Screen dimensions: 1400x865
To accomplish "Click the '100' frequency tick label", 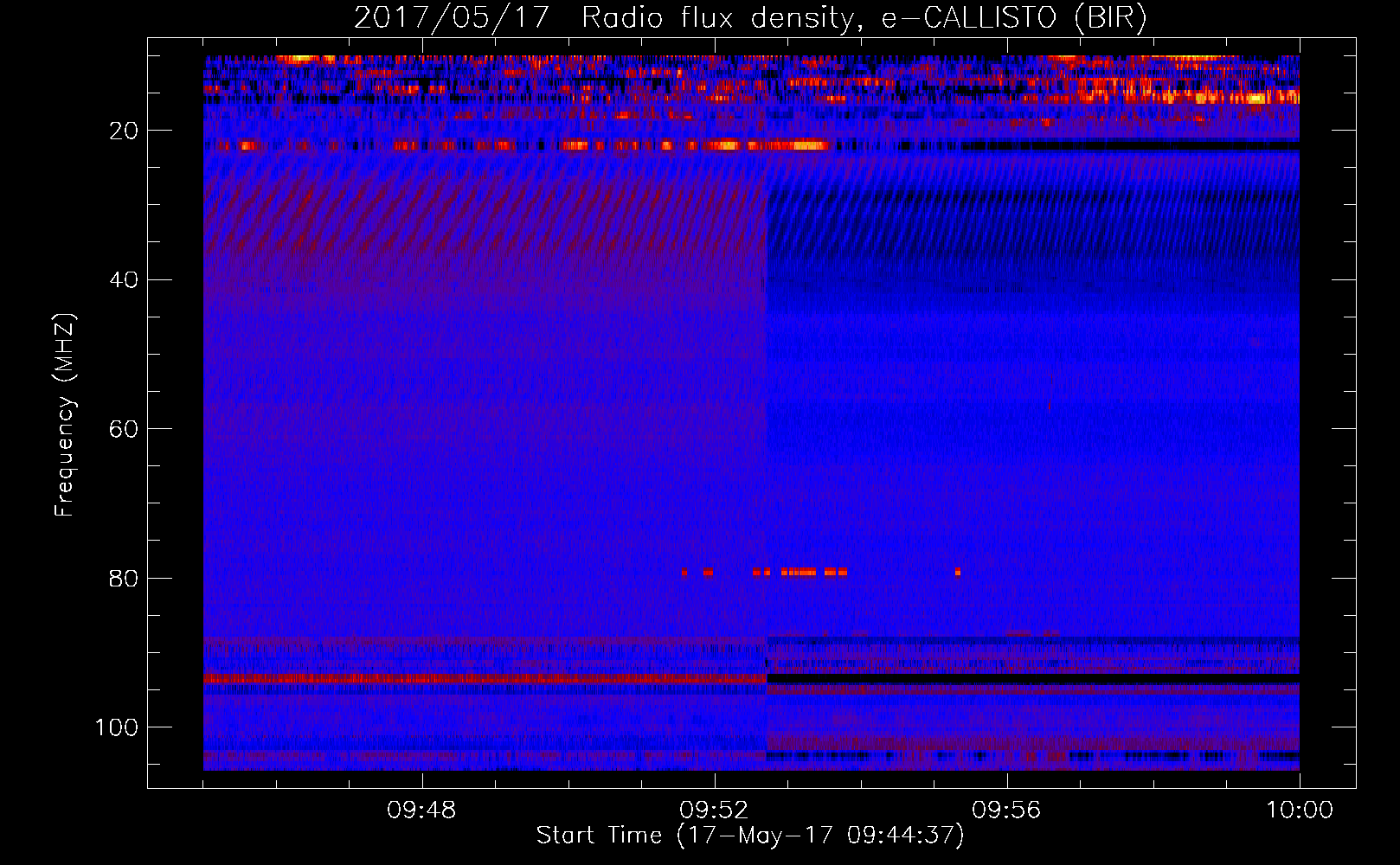I will pyautogui.click(x=117, y=727).
